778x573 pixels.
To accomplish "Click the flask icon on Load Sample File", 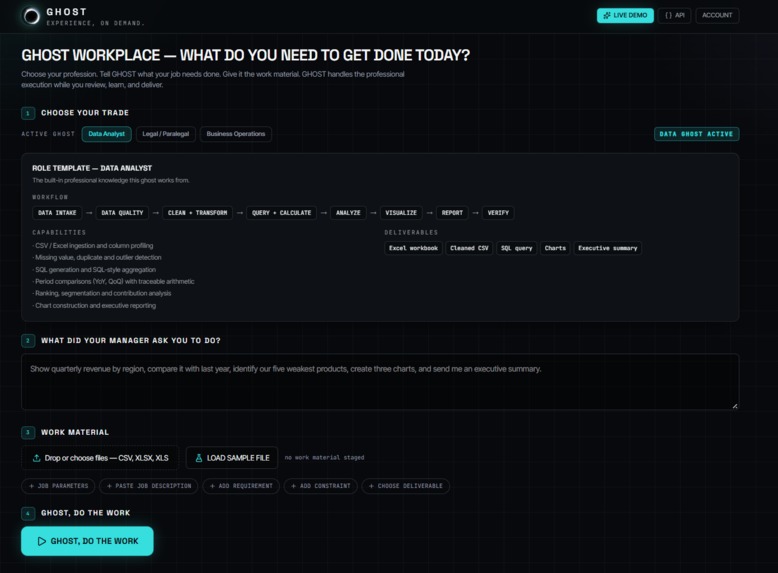I will [198, 458].
